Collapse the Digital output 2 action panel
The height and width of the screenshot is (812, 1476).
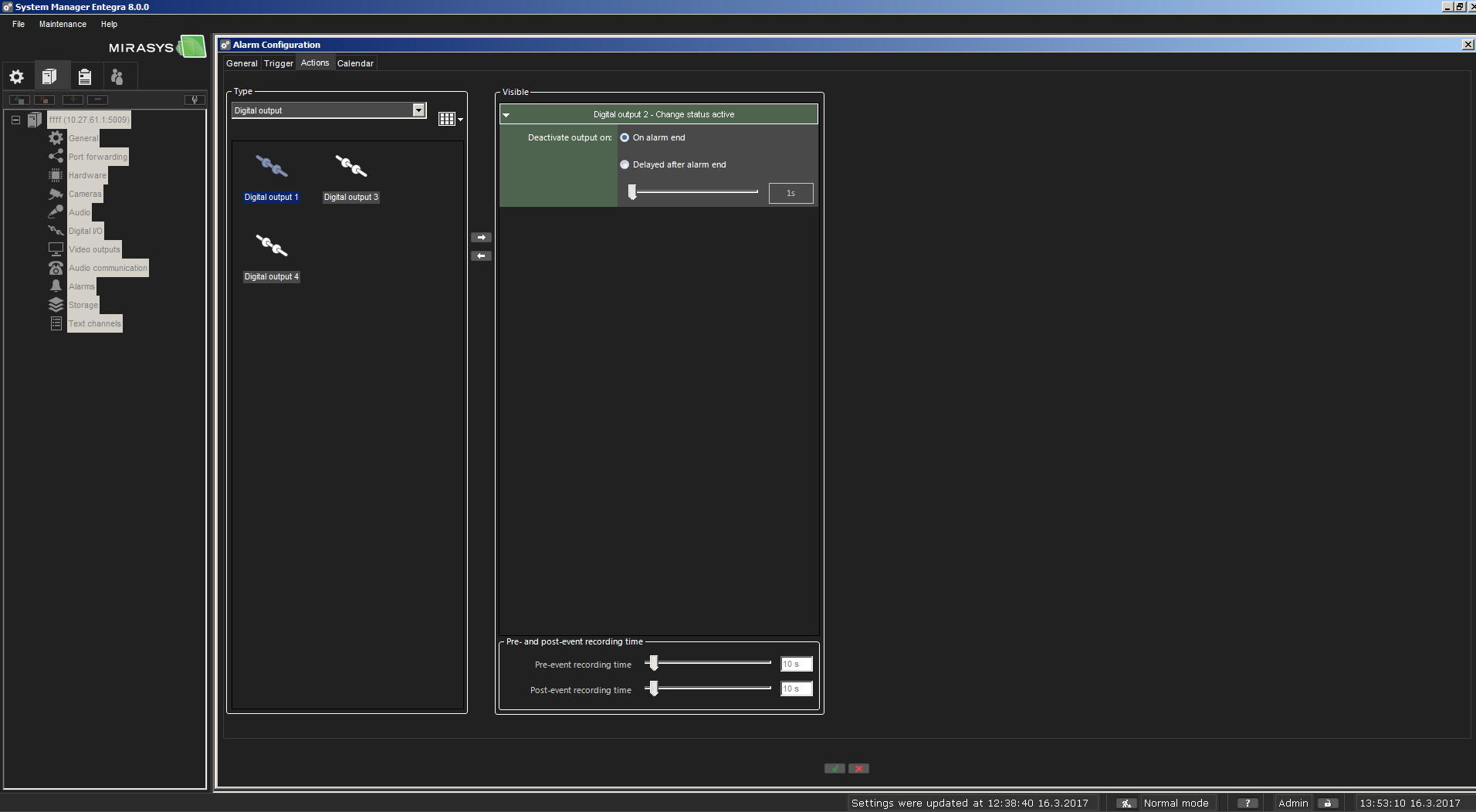(506, 115)
